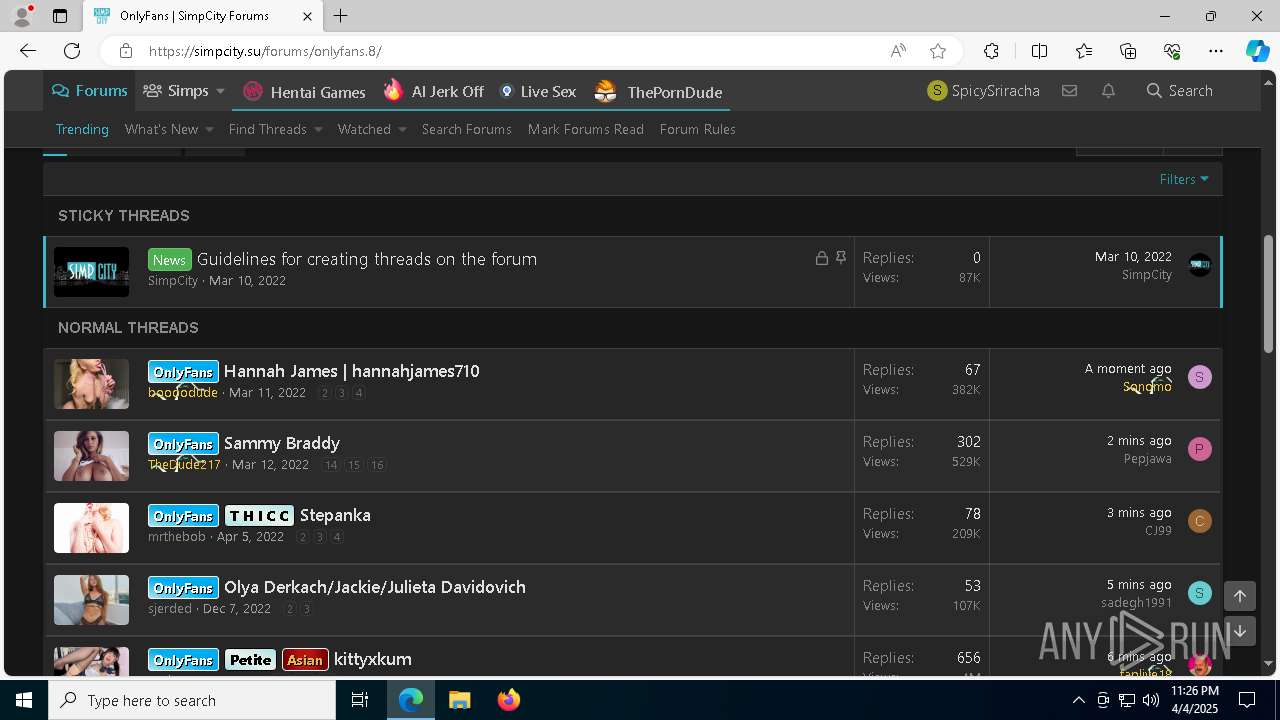This screenshot has width=1280, height=720.
Task: Select the Trending sub-navigation item
Action: [x=82, y=129]
